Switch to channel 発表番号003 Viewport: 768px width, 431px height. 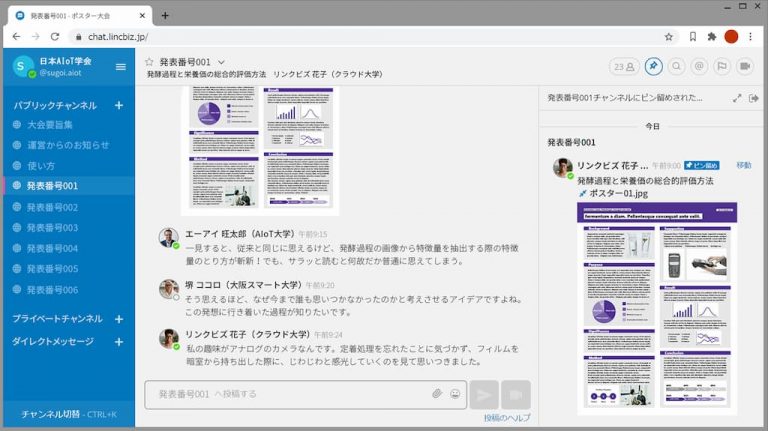pos(51,228)
